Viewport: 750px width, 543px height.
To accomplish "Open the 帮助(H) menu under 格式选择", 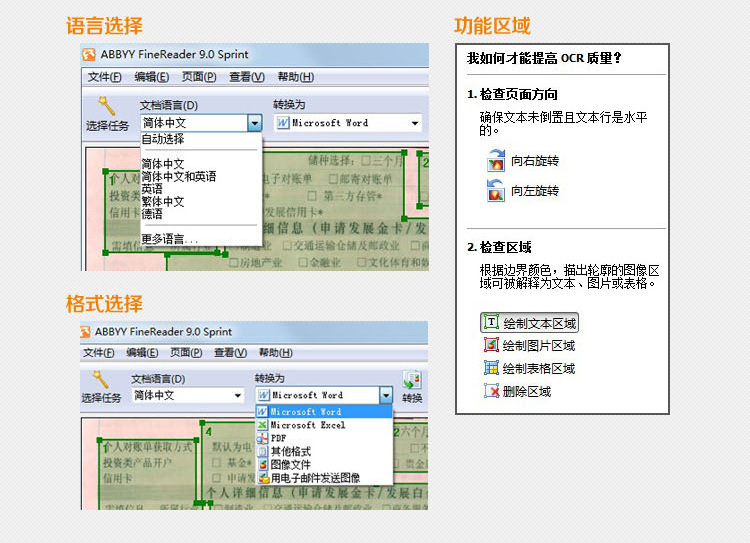I will point(275,353).
